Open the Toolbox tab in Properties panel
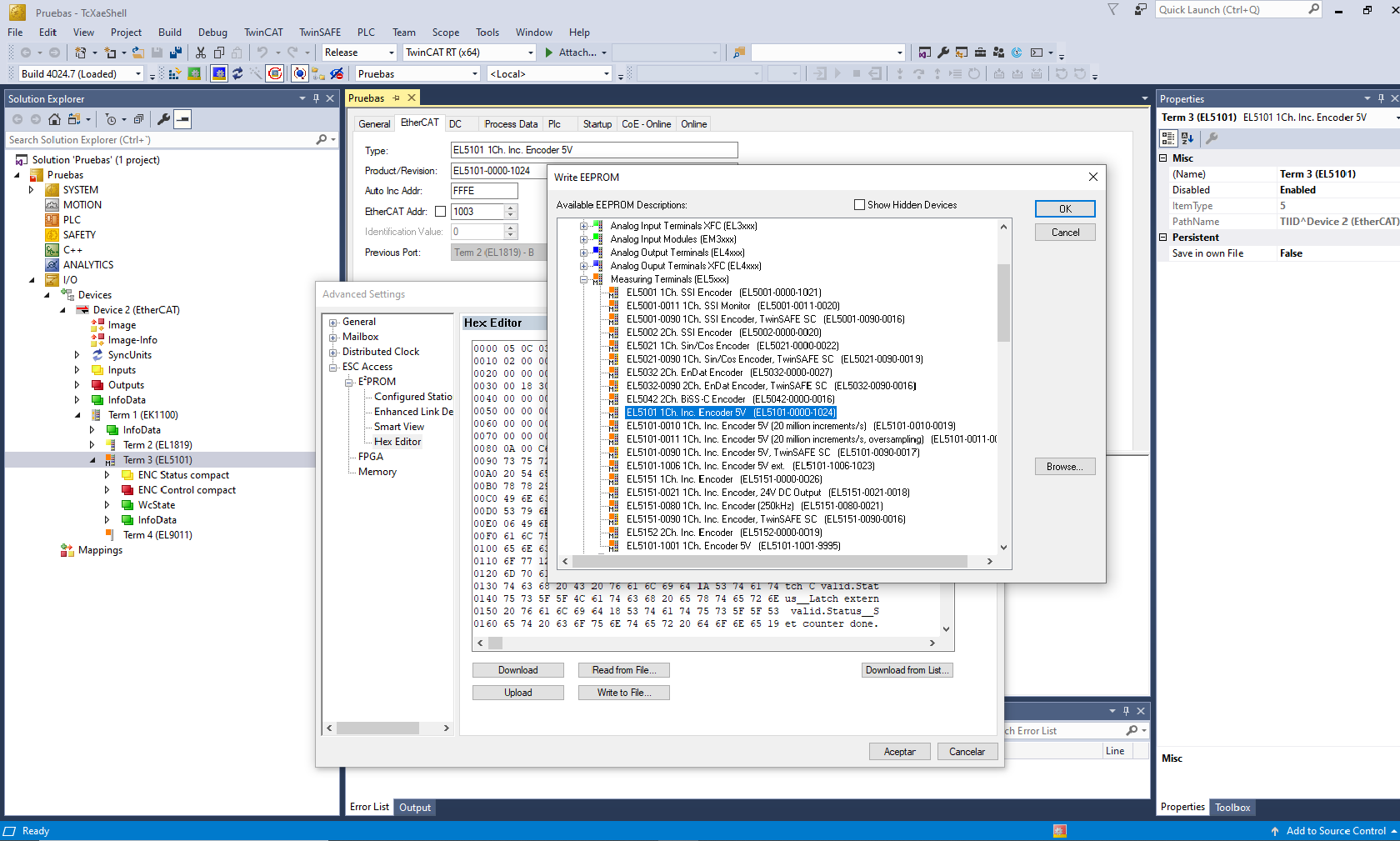 [1232, 808]
